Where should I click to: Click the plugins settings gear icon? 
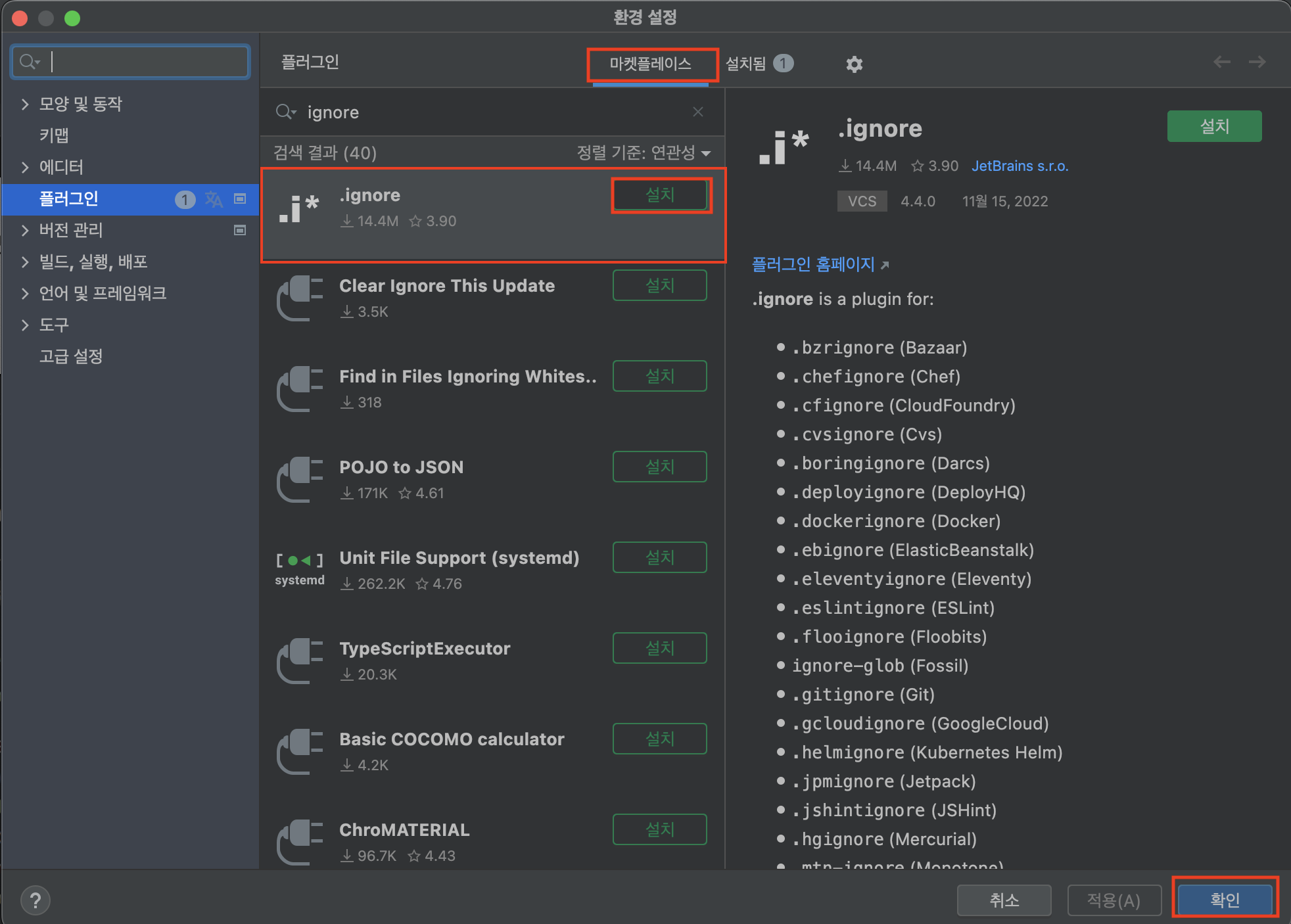tap(854, 64)
